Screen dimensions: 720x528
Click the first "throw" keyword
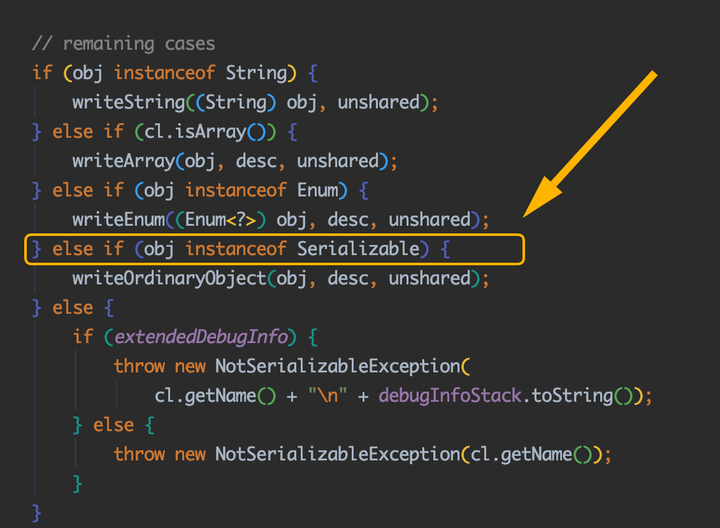coord(139,366)
